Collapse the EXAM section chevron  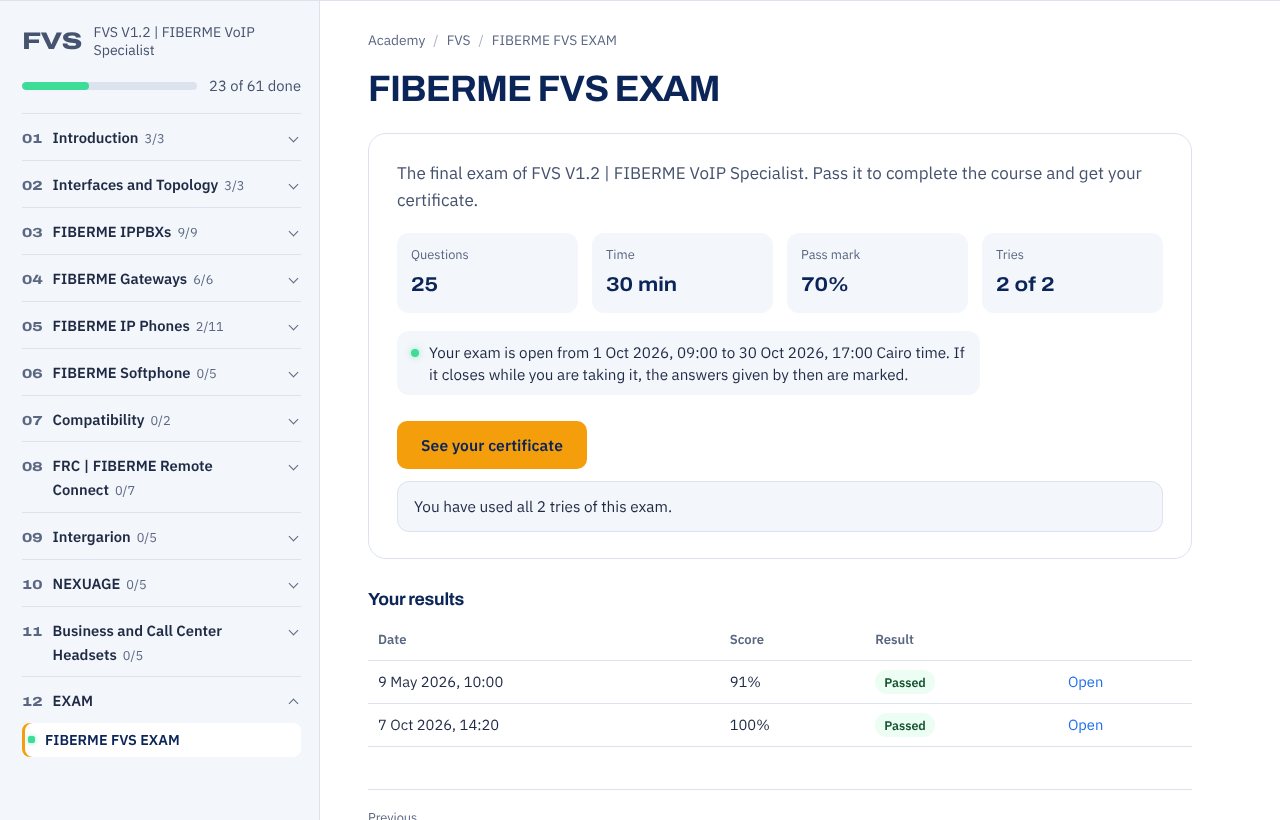293,702
